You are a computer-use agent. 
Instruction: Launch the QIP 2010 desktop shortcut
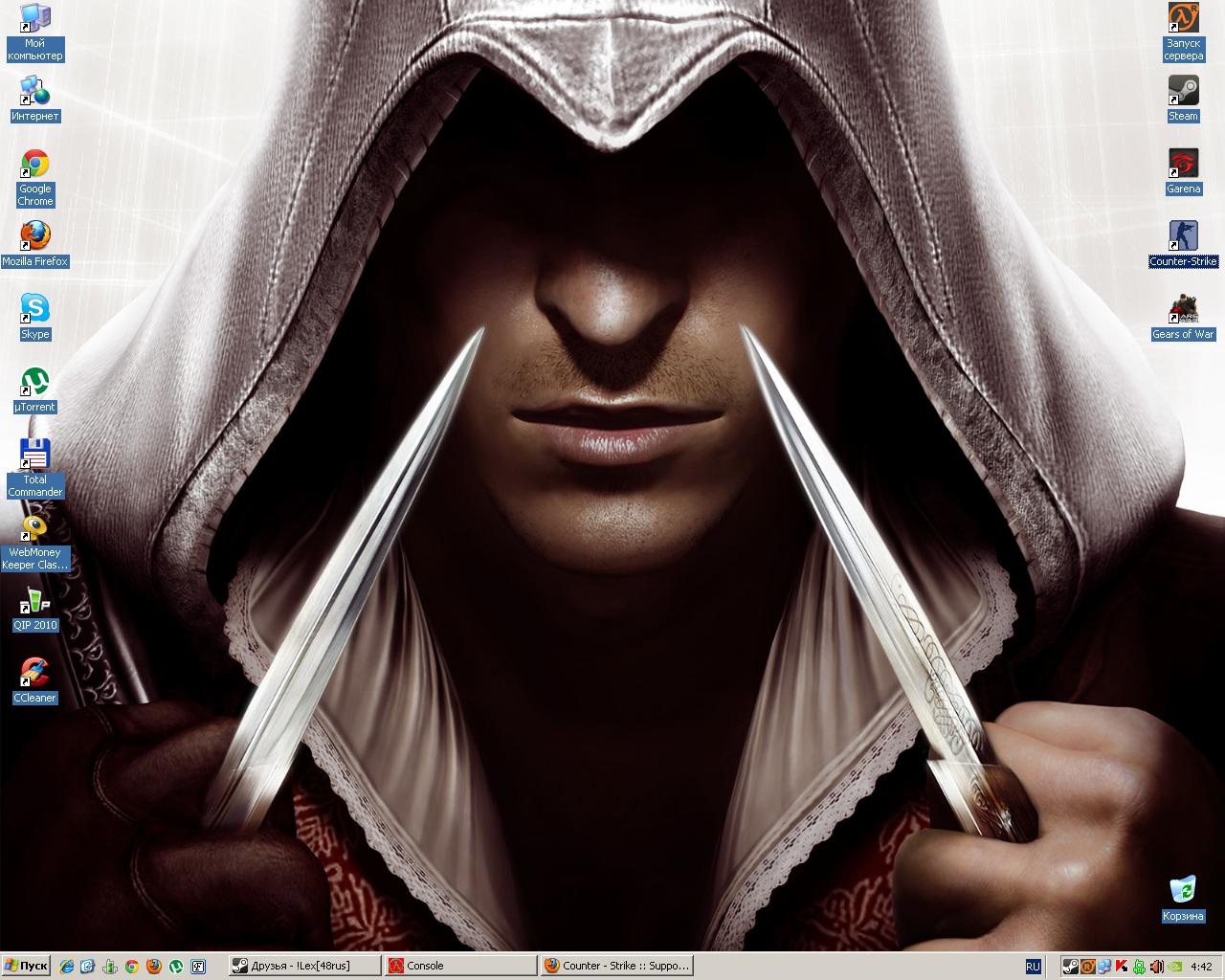pyautogui.click(x=34, y=609)
